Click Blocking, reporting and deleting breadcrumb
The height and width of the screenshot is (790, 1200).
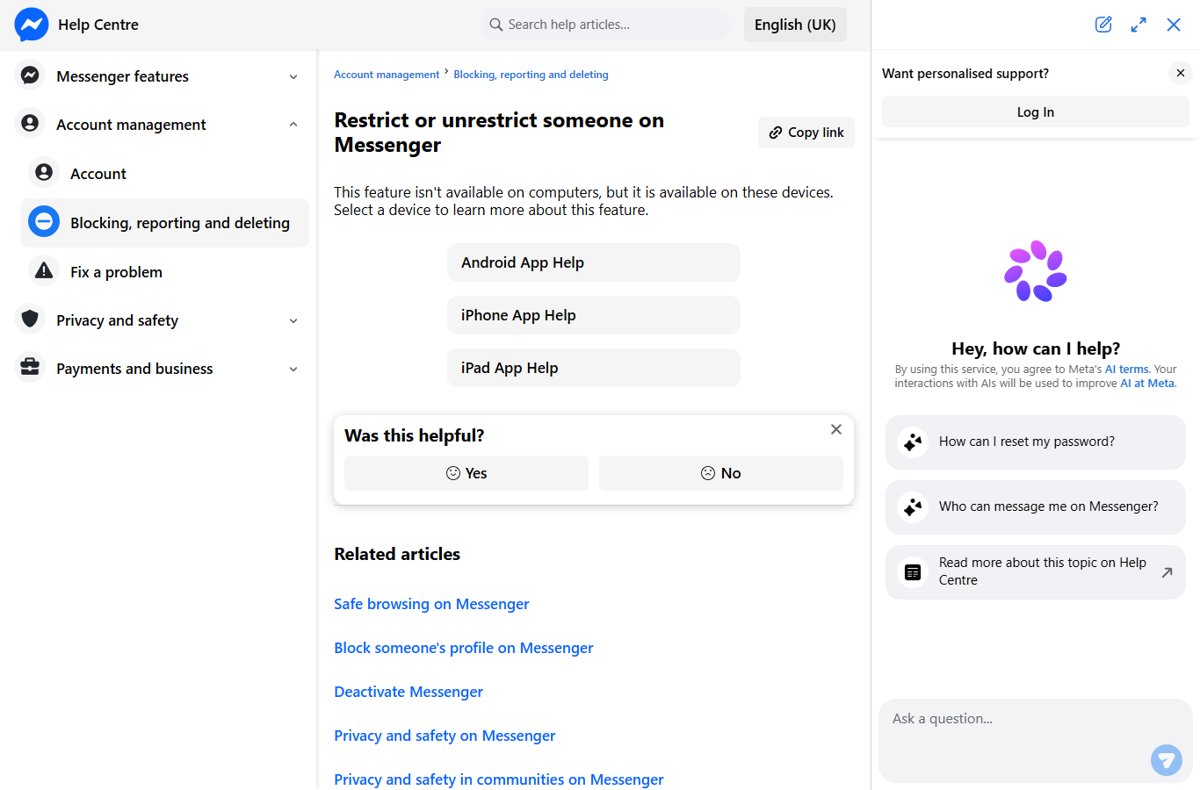click(x=531, y=74)
